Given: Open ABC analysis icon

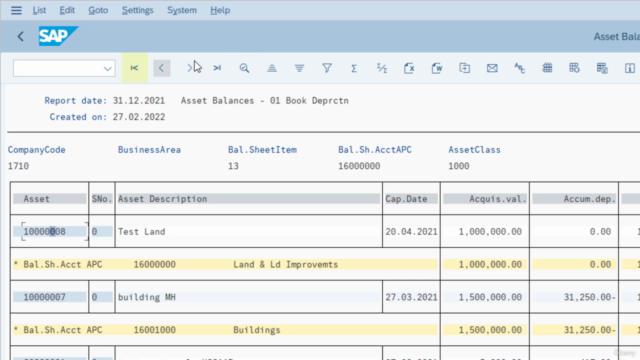Looking at the screenshot, I should 519,68.
